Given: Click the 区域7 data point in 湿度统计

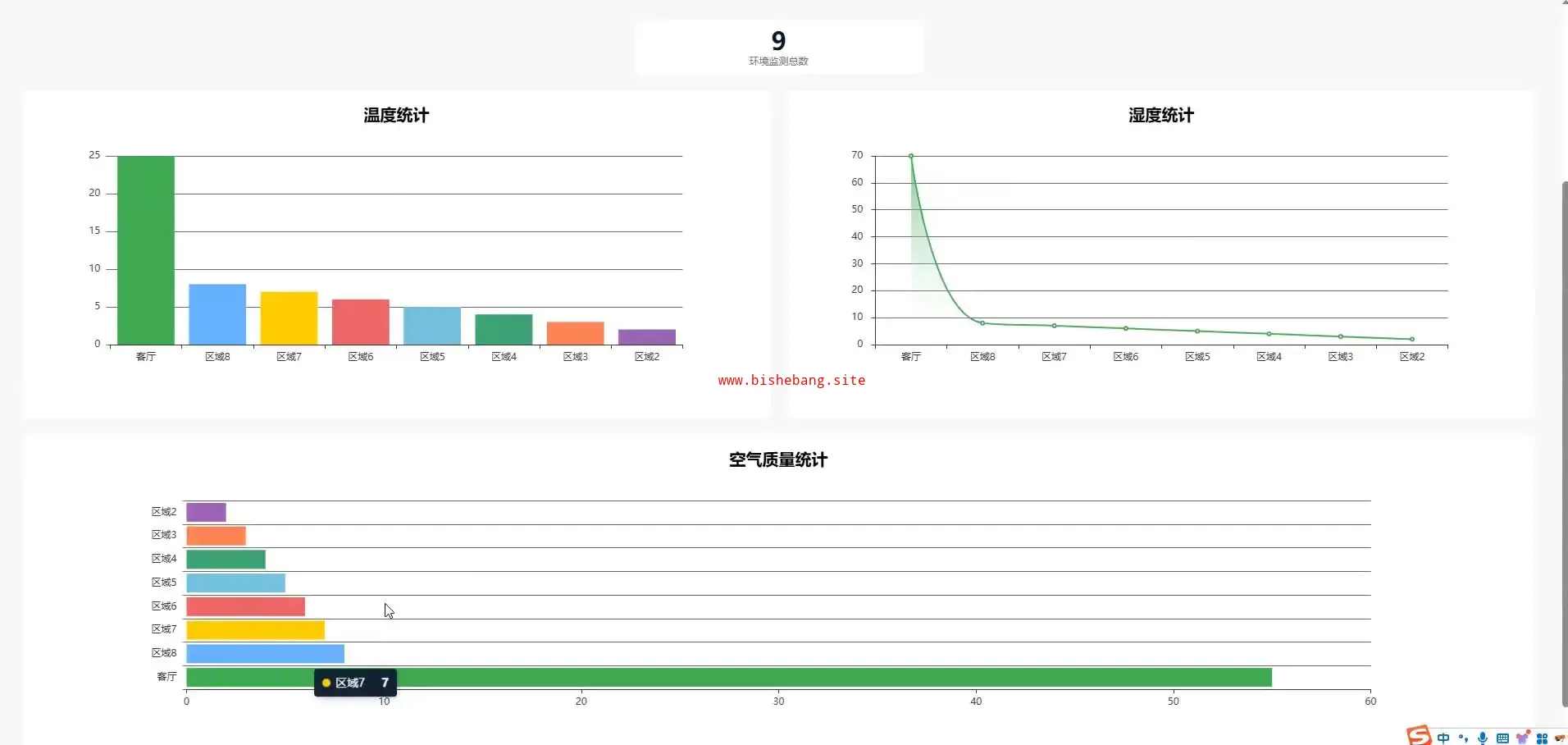Looking at the screenshot, I should pyautogui.click(x=1055, y=326).
